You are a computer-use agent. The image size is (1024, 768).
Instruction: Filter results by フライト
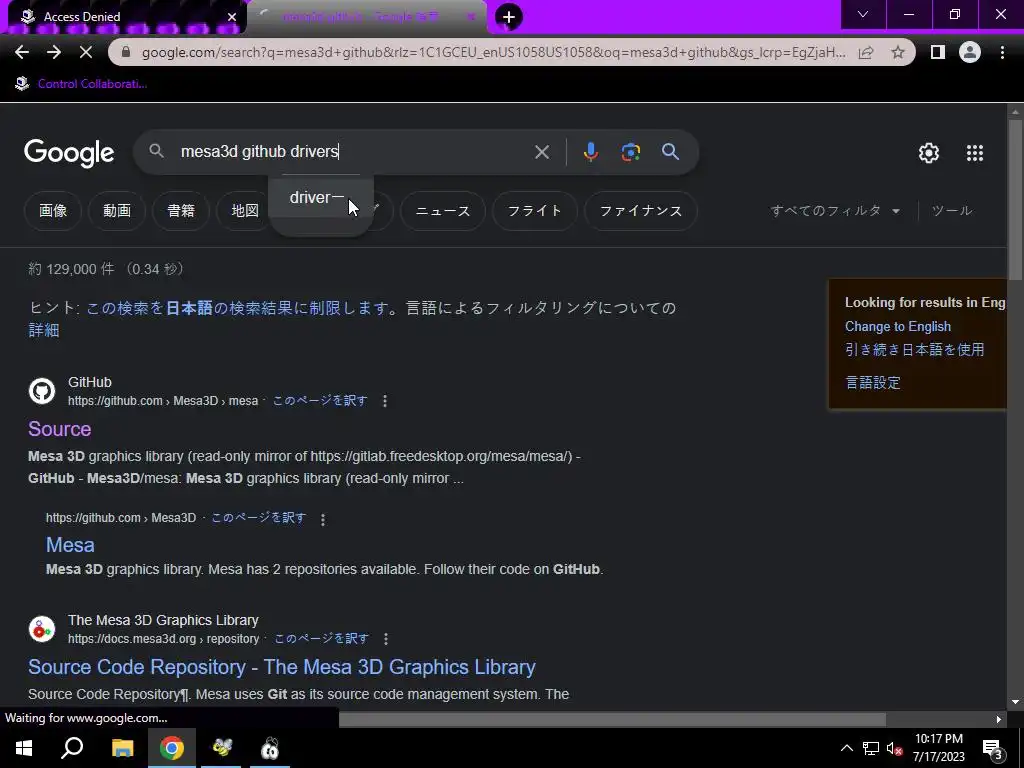coord(535,211)
